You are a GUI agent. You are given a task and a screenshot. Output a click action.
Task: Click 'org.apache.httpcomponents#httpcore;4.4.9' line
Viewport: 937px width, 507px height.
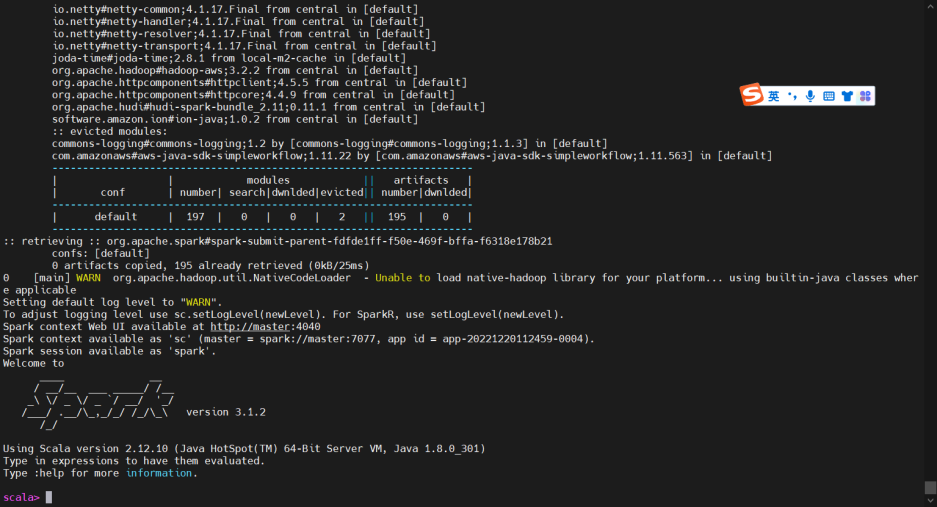(x=253, y=95)
